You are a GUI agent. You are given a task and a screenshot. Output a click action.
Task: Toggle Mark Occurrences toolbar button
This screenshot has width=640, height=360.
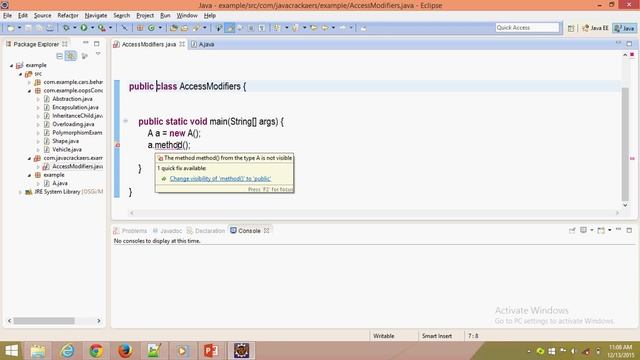point(230,28)
